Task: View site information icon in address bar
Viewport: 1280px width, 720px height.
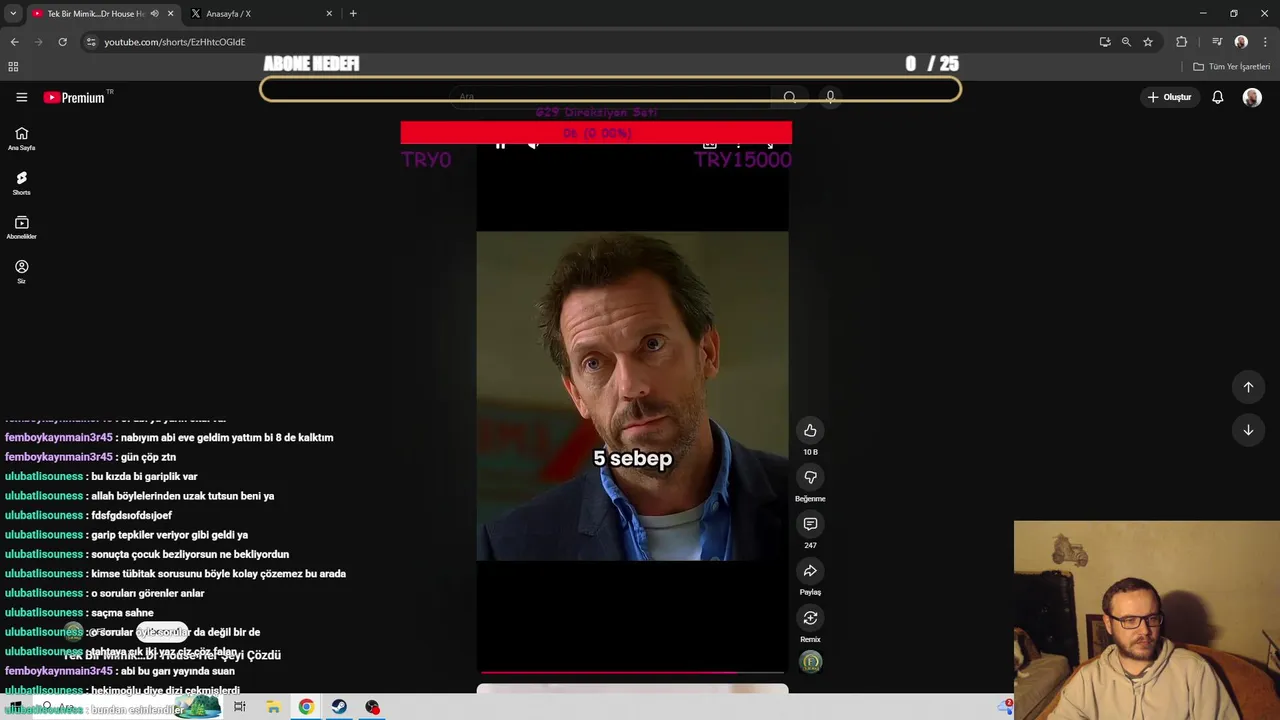Action: click(91, 42)
